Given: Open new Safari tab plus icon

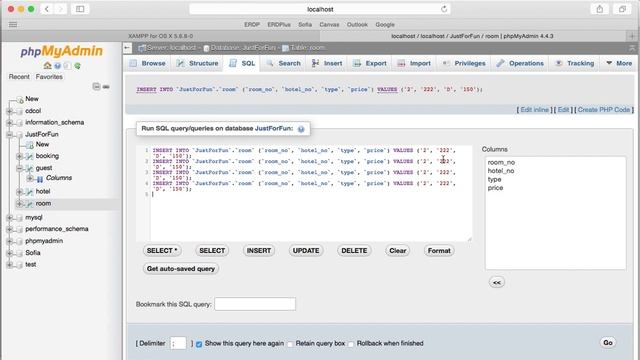Looking at the screenshot, I should [632, 36].
